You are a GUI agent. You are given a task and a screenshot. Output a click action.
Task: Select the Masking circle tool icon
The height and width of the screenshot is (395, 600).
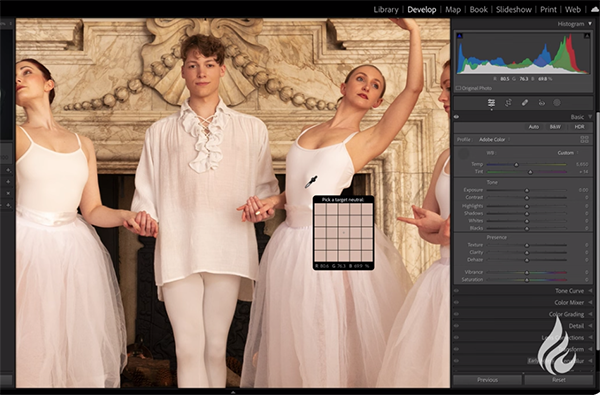coord(557,103)
